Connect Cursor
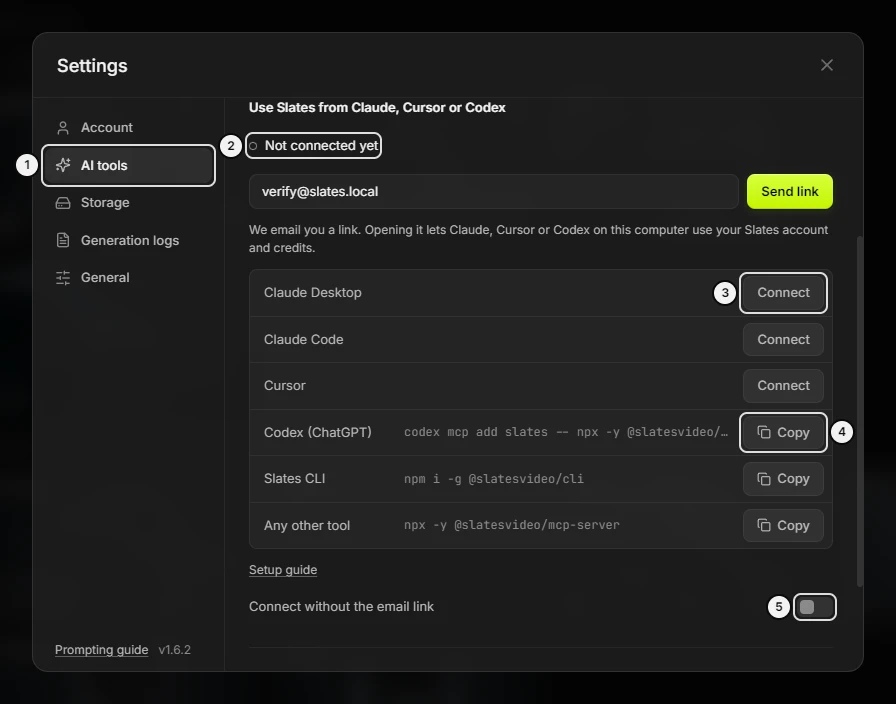Viewport: 896px width, 704px height. (x=783, y=386)
